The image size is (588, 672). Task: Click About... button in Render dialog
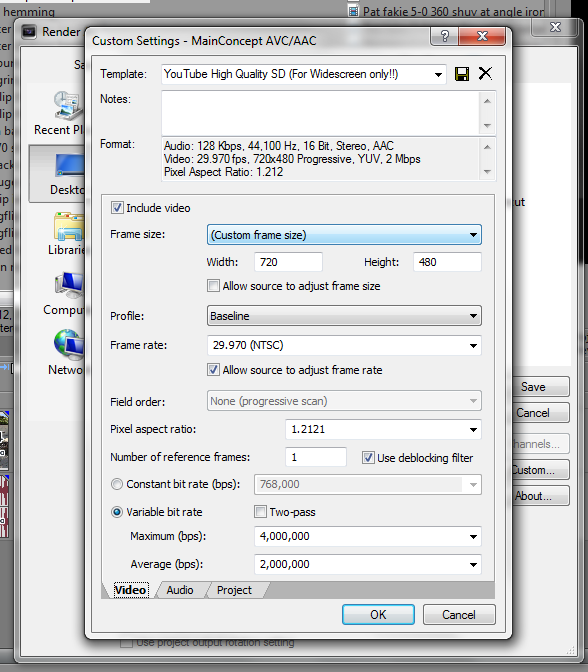point(541,496)
